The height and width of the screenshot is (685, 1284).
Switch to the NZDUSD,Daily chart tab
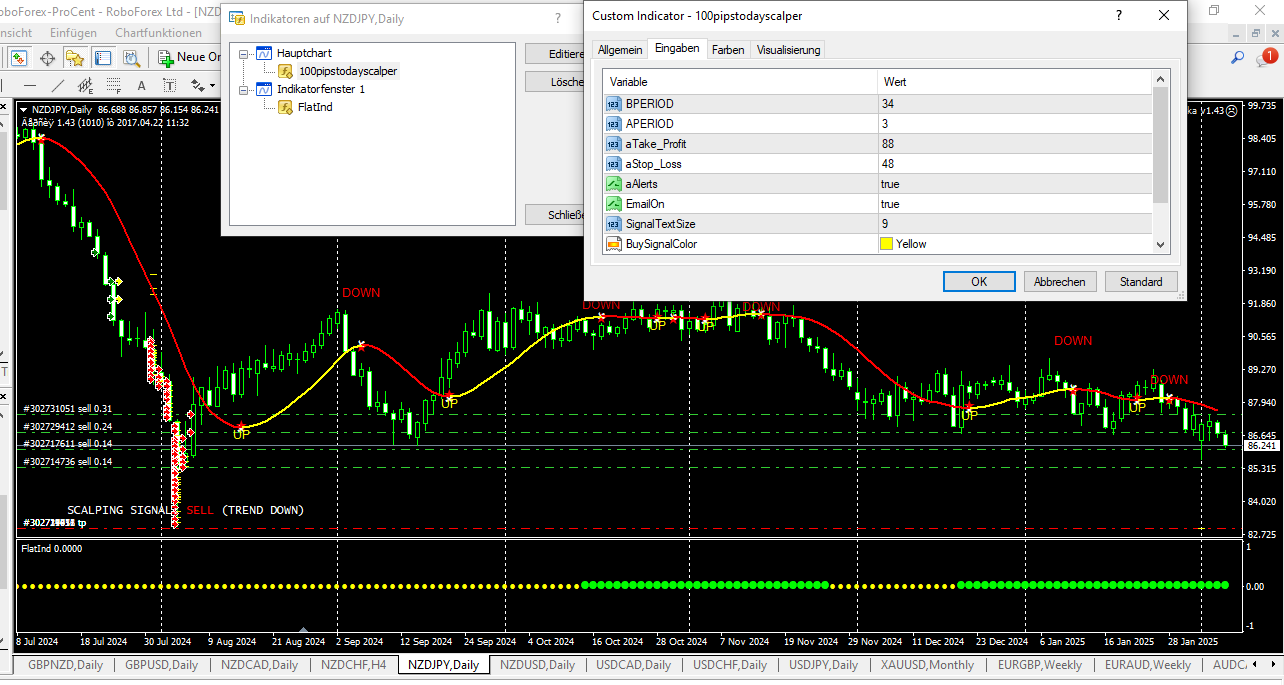pos(537,665)
